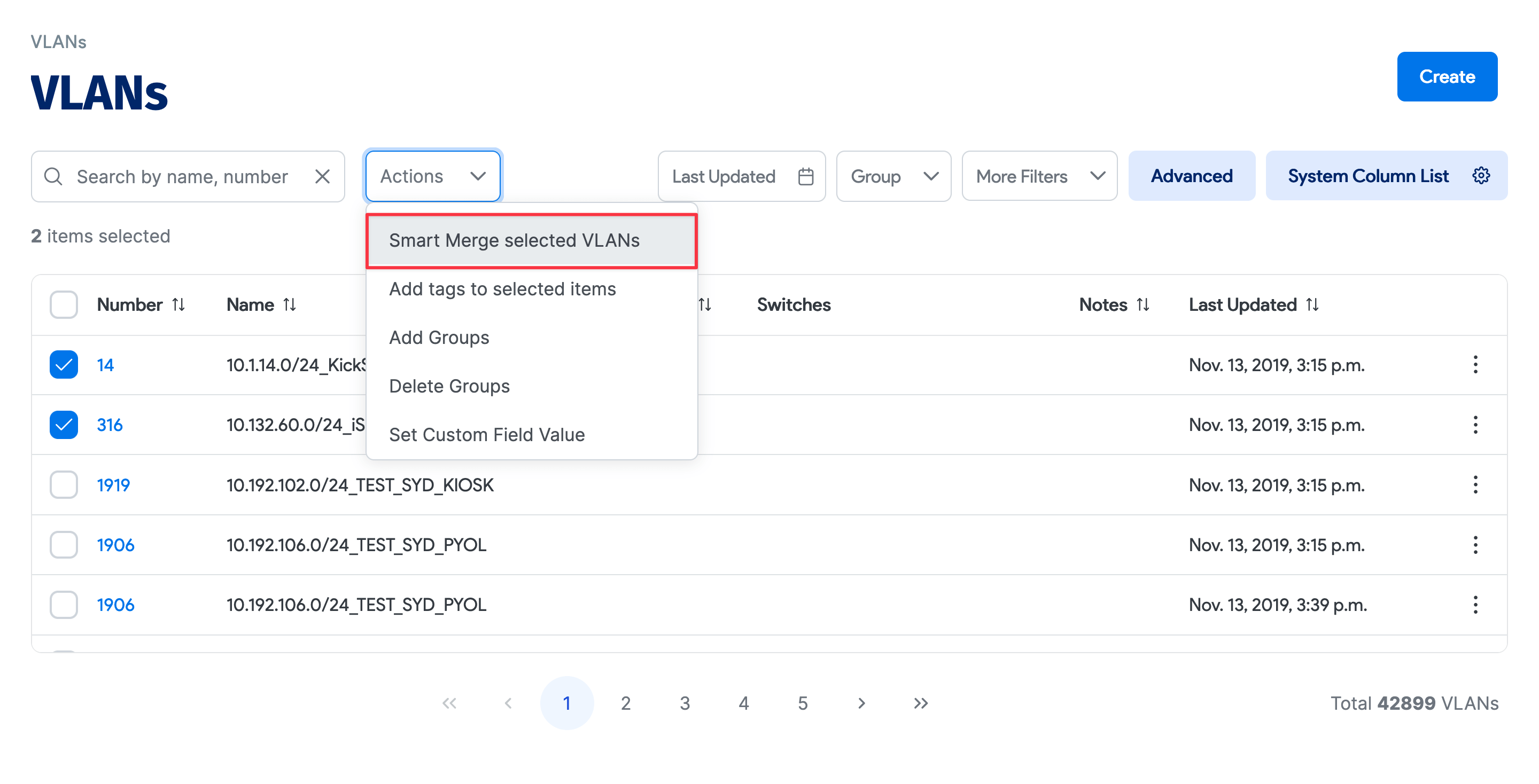
Task: Toggle the select-all checkbox in the header
Action: point(64,304)
